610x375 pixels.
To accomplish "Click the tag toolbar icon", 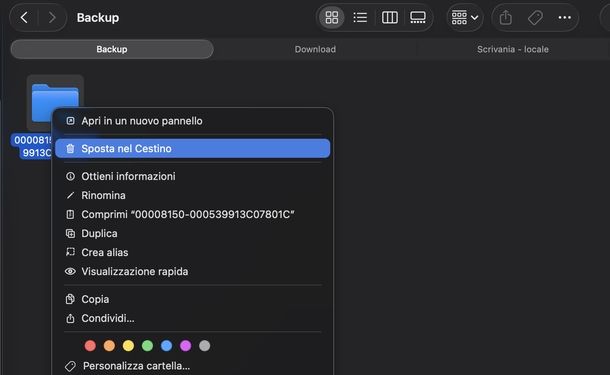I will (x=535, y=18).
